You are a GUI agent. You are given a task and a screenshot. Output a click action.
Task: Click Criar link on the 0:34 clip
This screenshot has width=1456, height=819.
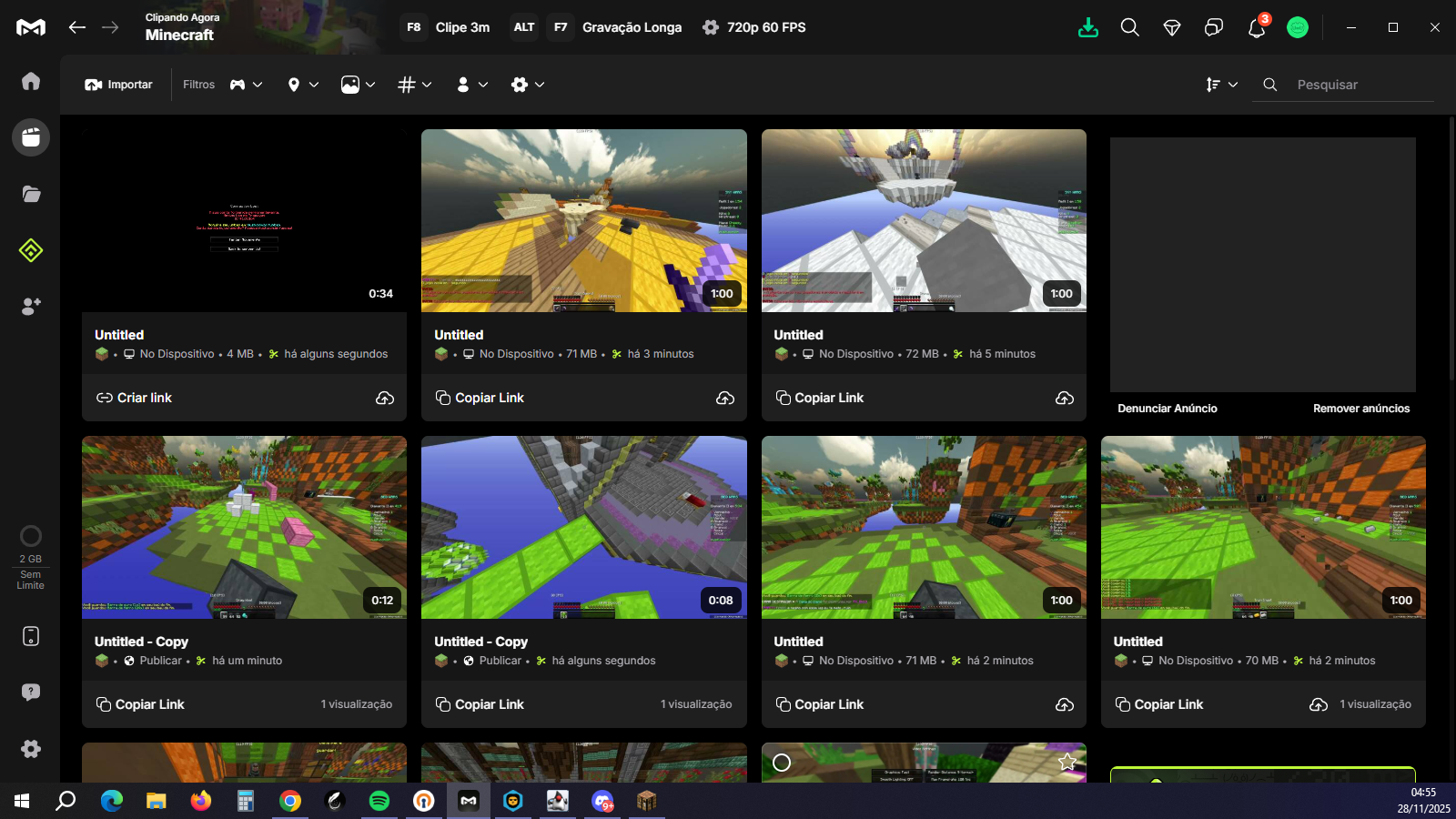(134, 398)
